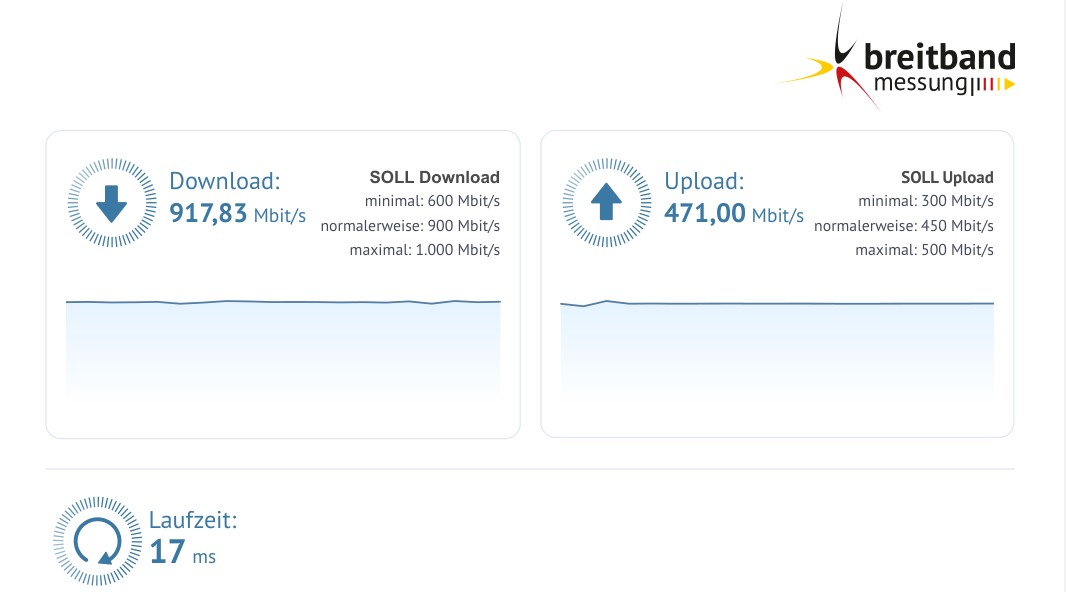
Task: Select the 917,83 Mbit/s download value
Action: [237, 213]
